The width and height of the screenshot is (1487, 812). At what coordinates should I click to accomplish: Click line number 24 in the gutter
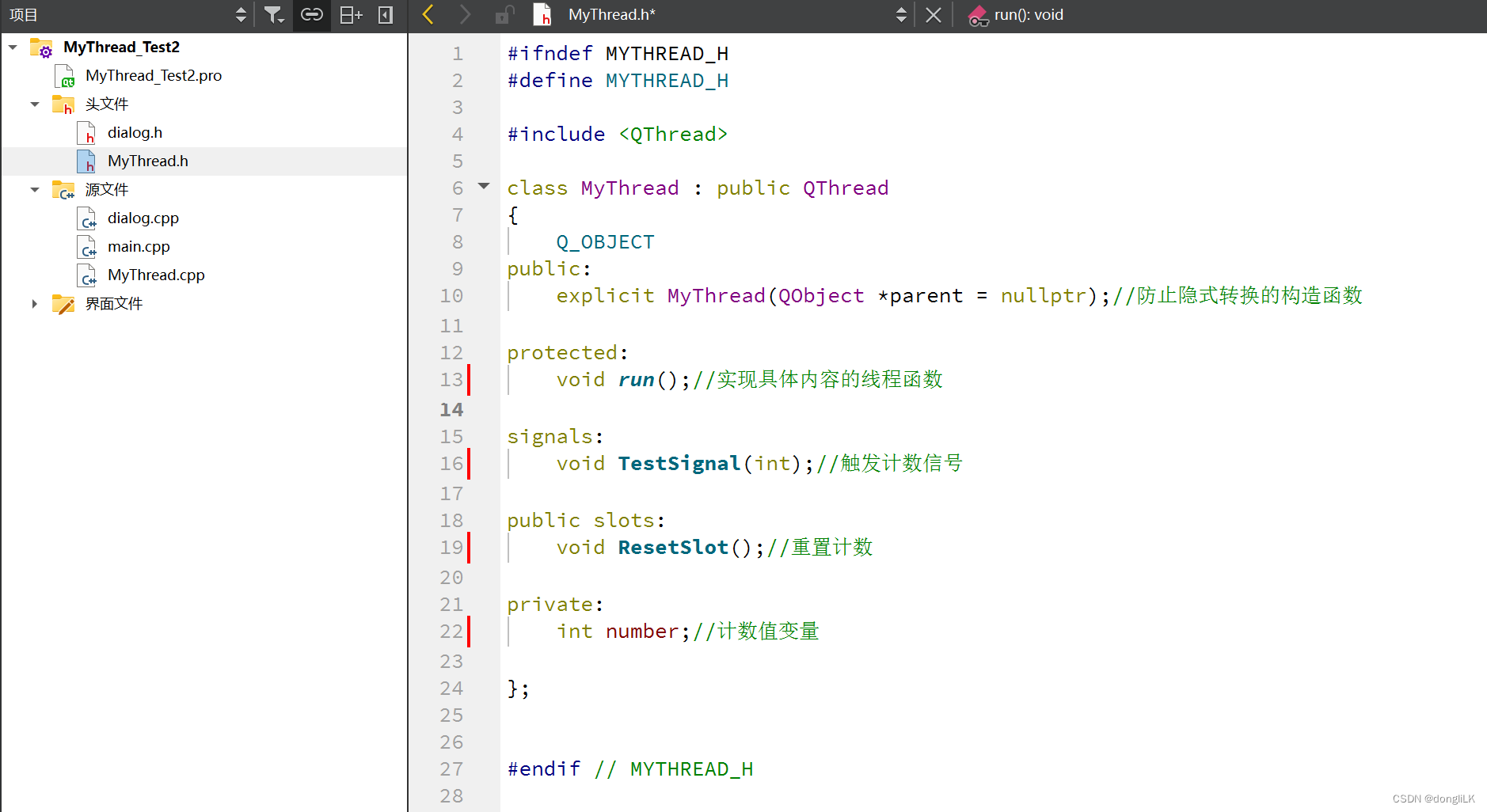click(451, 689)
